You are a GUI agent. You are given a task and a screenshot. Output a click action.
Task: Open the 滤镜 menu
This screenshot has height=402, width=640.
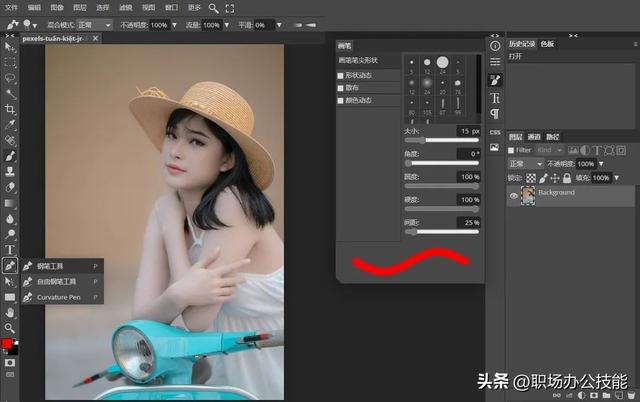tap(126, 8)
